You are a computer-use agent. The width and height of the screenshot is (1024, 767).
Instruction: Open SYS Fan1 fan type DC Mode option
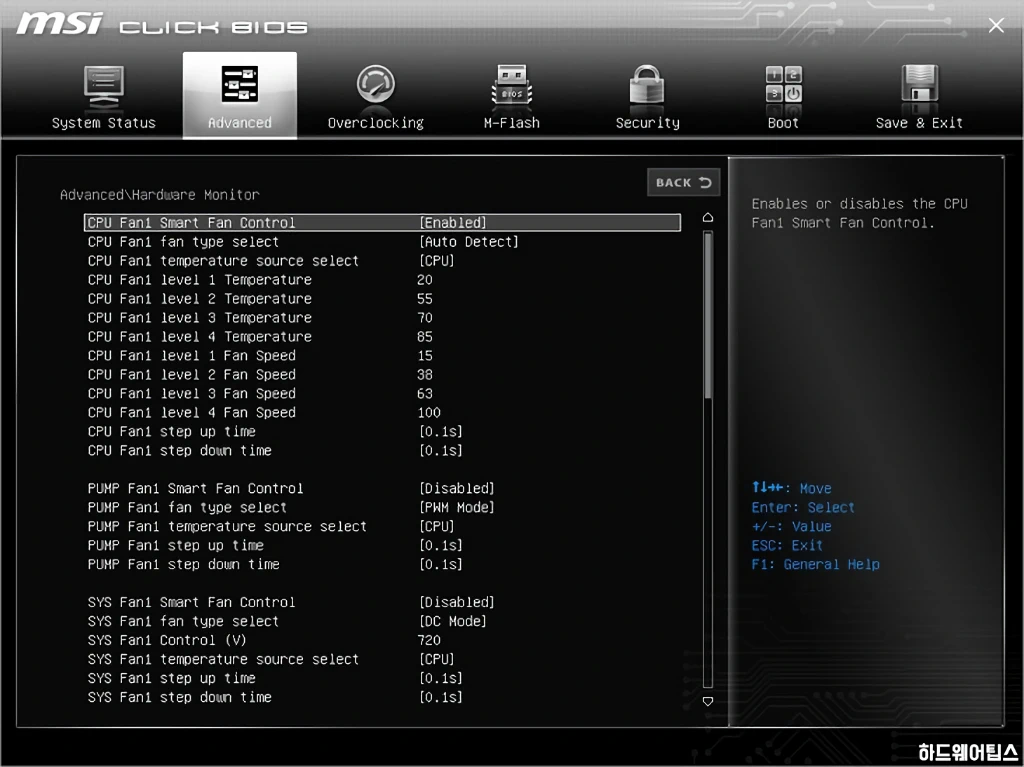pos(453,621)
